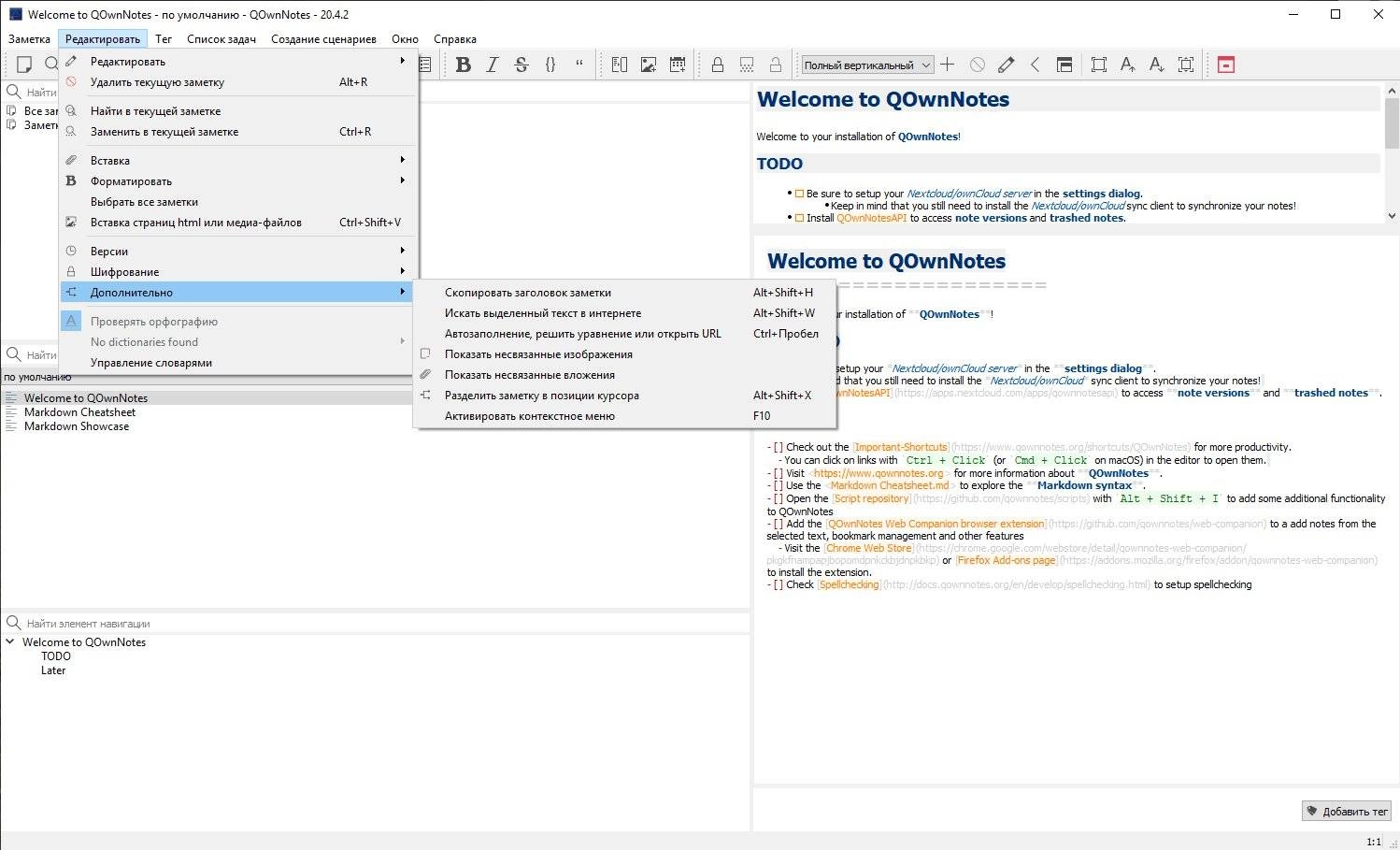The width and height of the screenshot is (1400, 850).
Task: Open the Nextcloud/ownCloud server link in preview
Action: (x=969, y=194)
